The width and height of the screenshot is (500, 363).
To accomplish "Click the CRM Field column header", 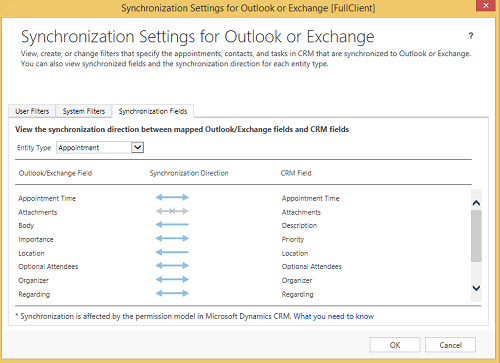I will 296,173.
